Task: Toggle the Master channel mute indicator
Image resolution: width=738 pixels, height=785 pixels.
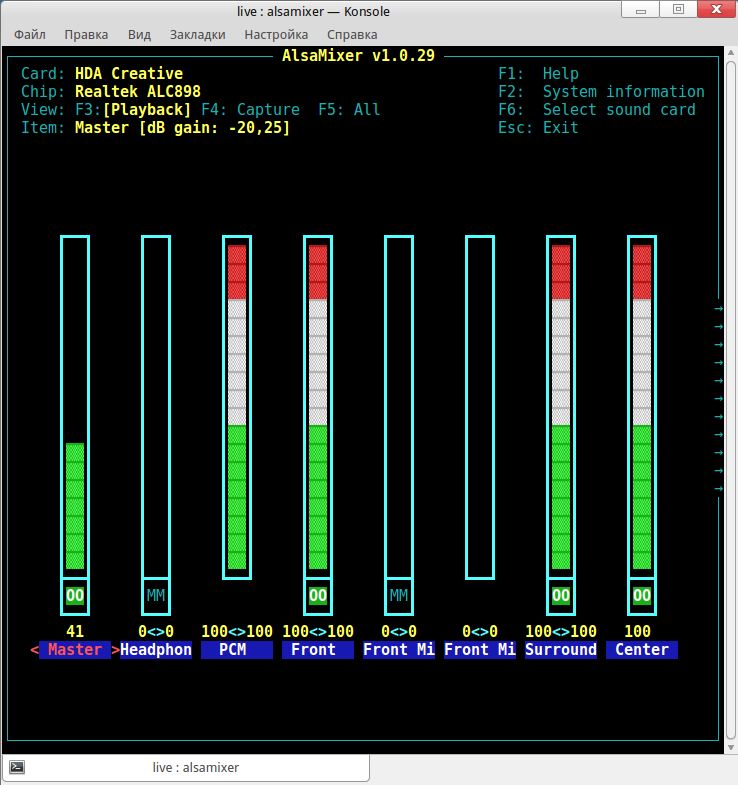Action: [x=75, y=595]
